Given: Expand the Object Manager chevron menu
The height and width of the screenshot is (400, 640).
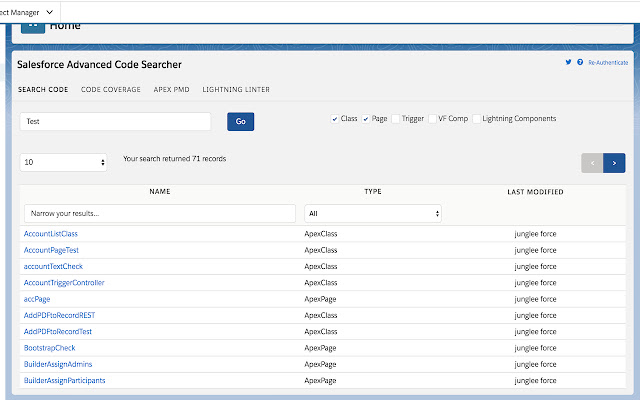Looking at the screenshot, I should pos(49,11).
